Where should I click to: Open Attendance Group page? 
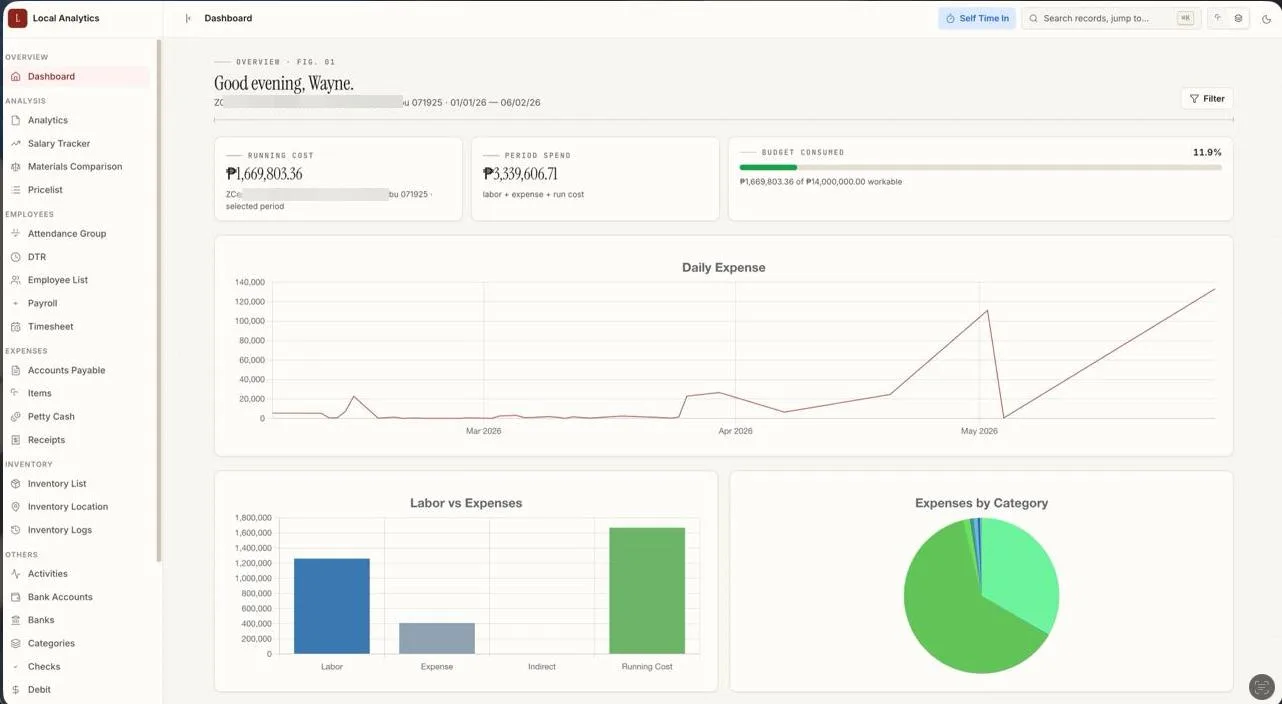[x=78, y=233]
